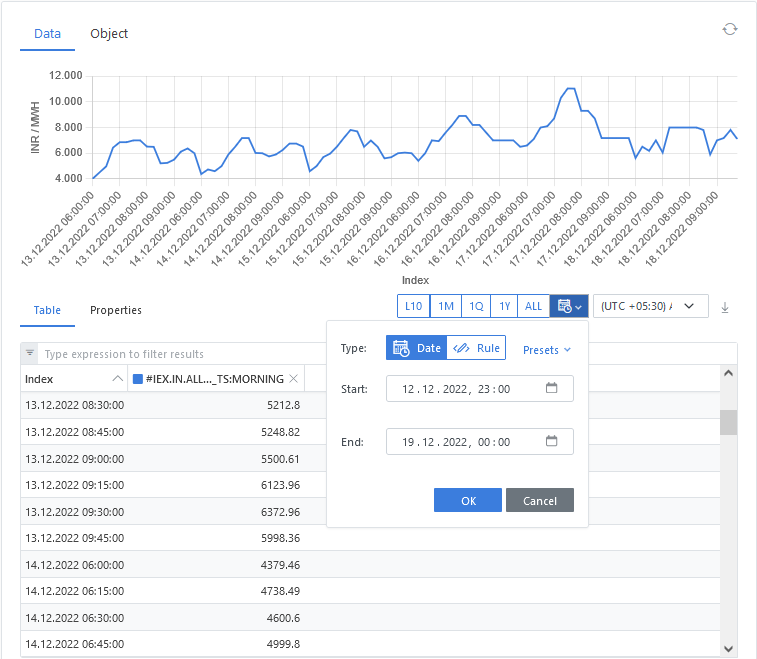Open the custom date range calendar button
Screen dimensions: 757x659
point(568,306)
